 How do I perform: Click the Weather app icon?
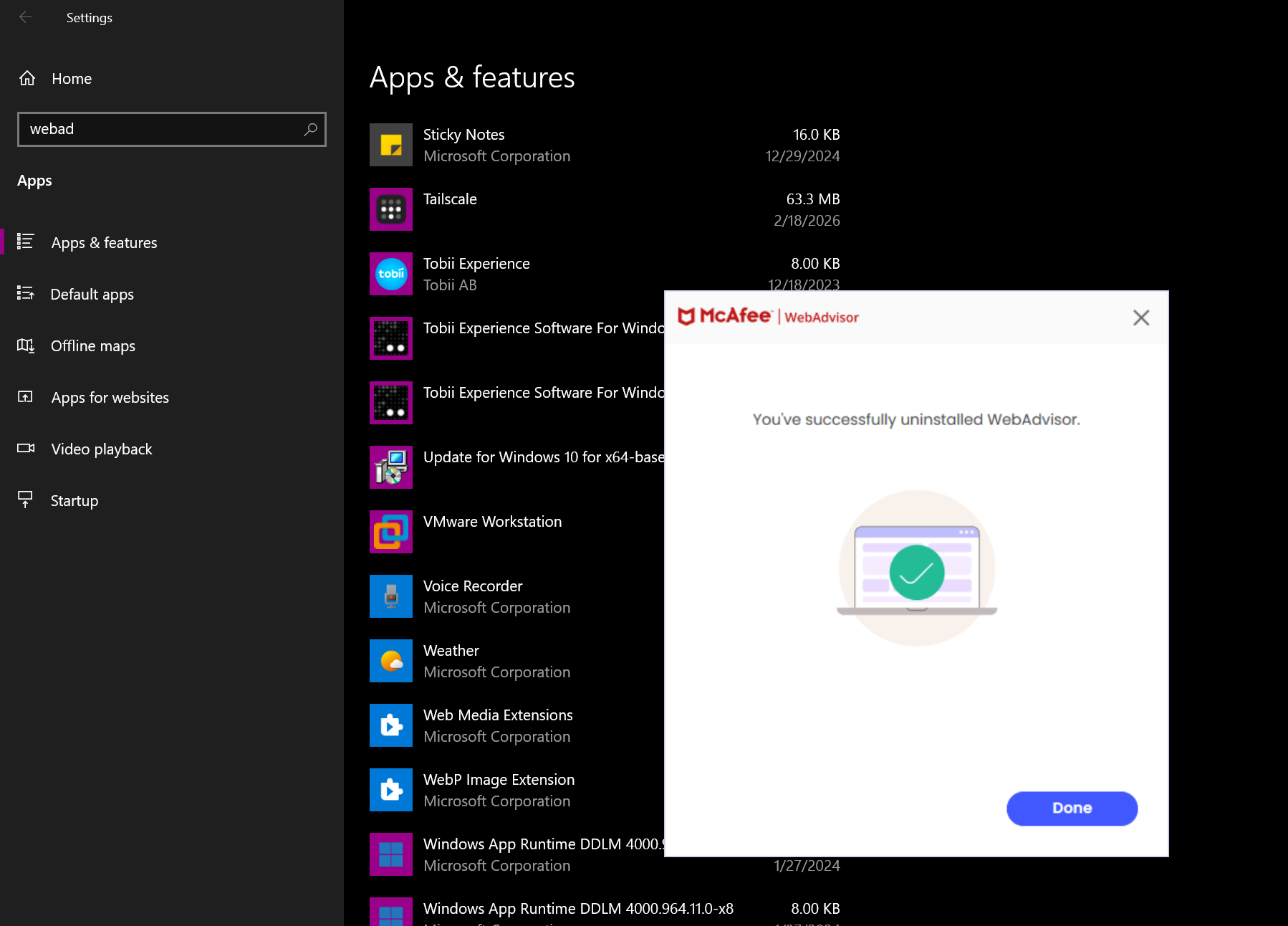click(x=390, y=660)
